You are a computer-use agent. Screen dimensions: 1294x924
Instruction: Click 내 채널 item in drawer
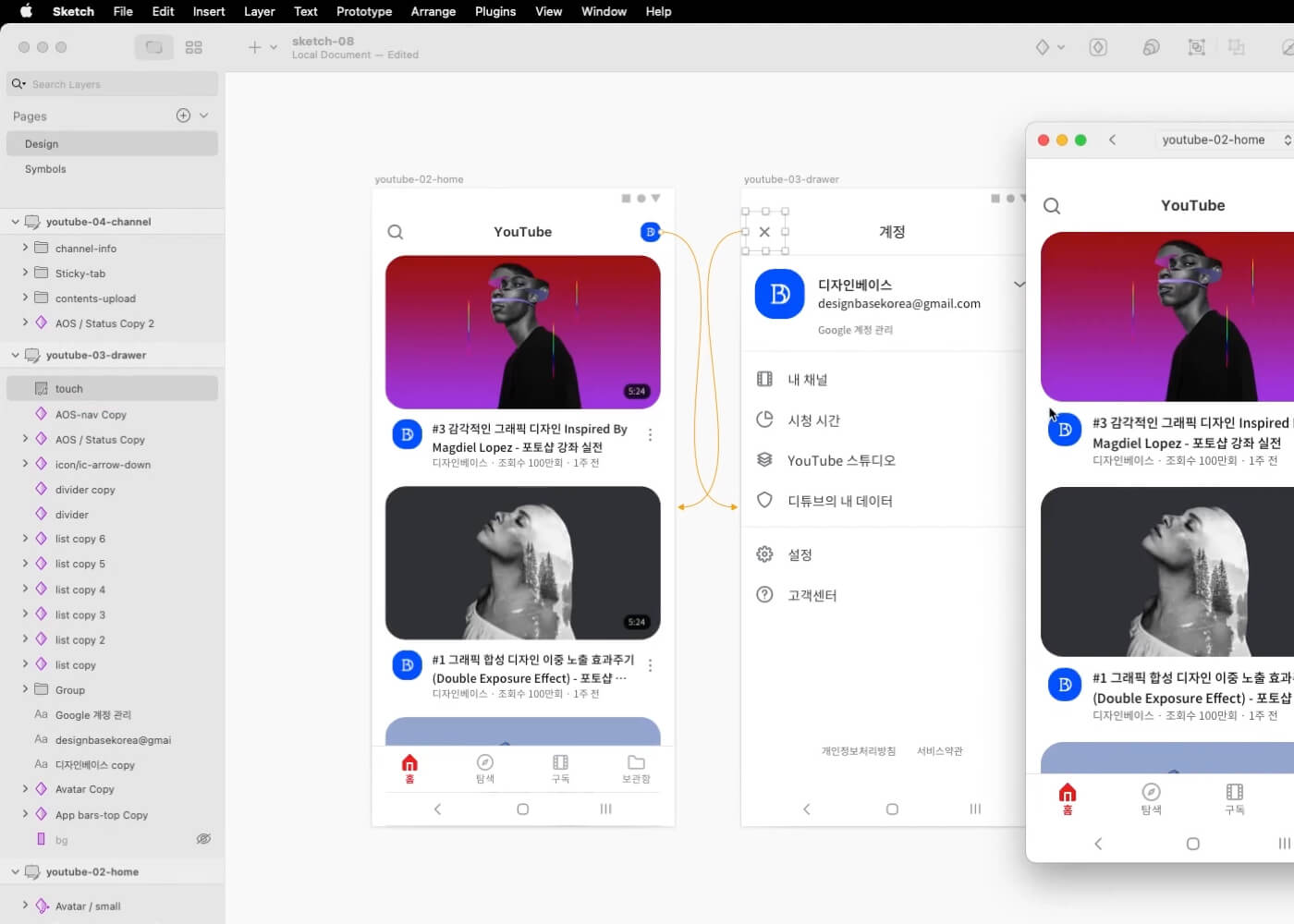(x=808, y=380)
